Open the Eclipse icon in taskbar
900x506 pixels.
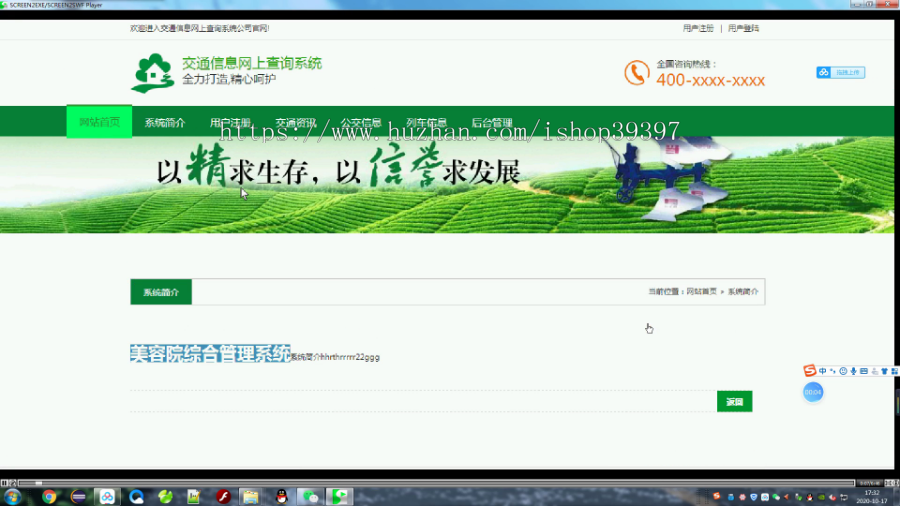click(x=78, y=496)
